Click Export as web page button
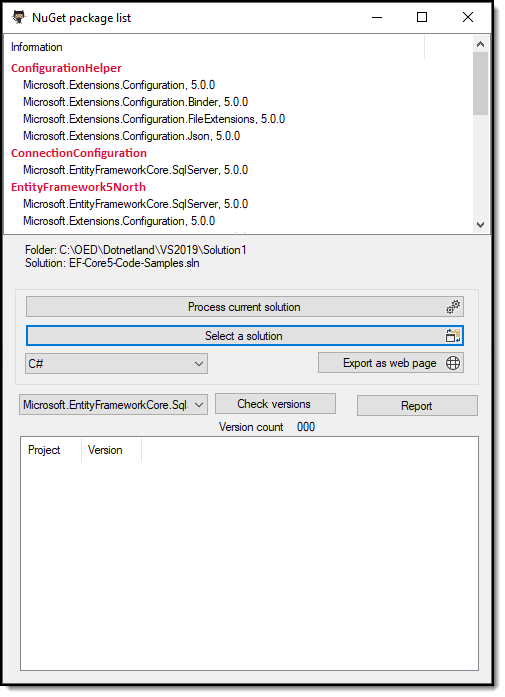This screenshot has height=697, width=505. pos(391,363)
